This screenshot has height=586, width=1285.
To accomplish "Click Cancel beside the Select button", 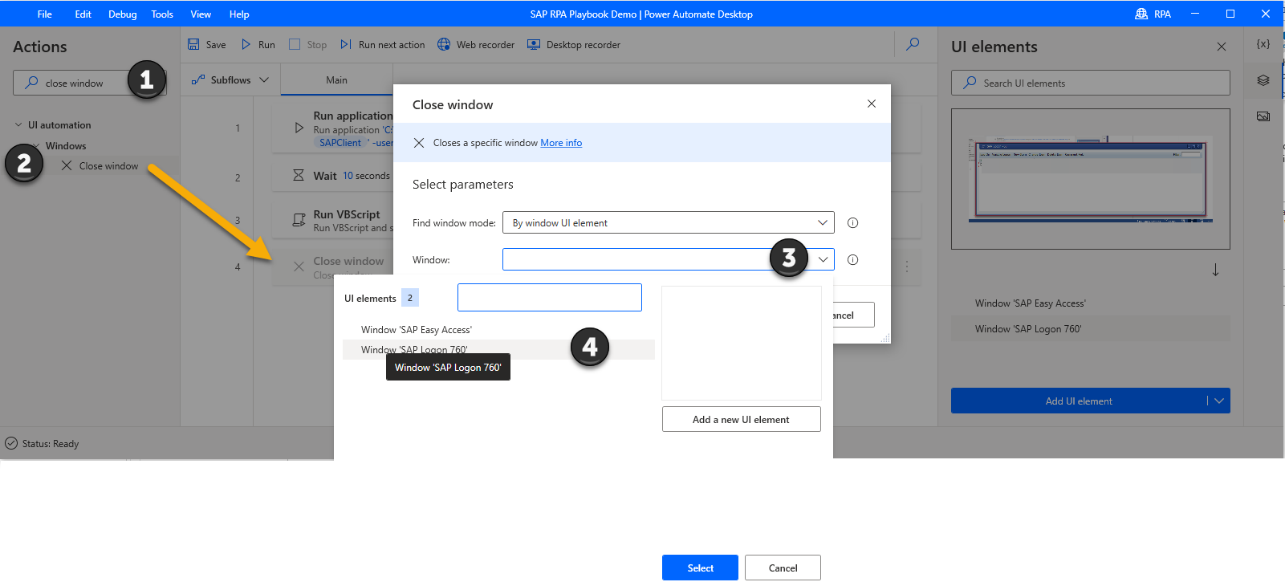I will 783,568.
